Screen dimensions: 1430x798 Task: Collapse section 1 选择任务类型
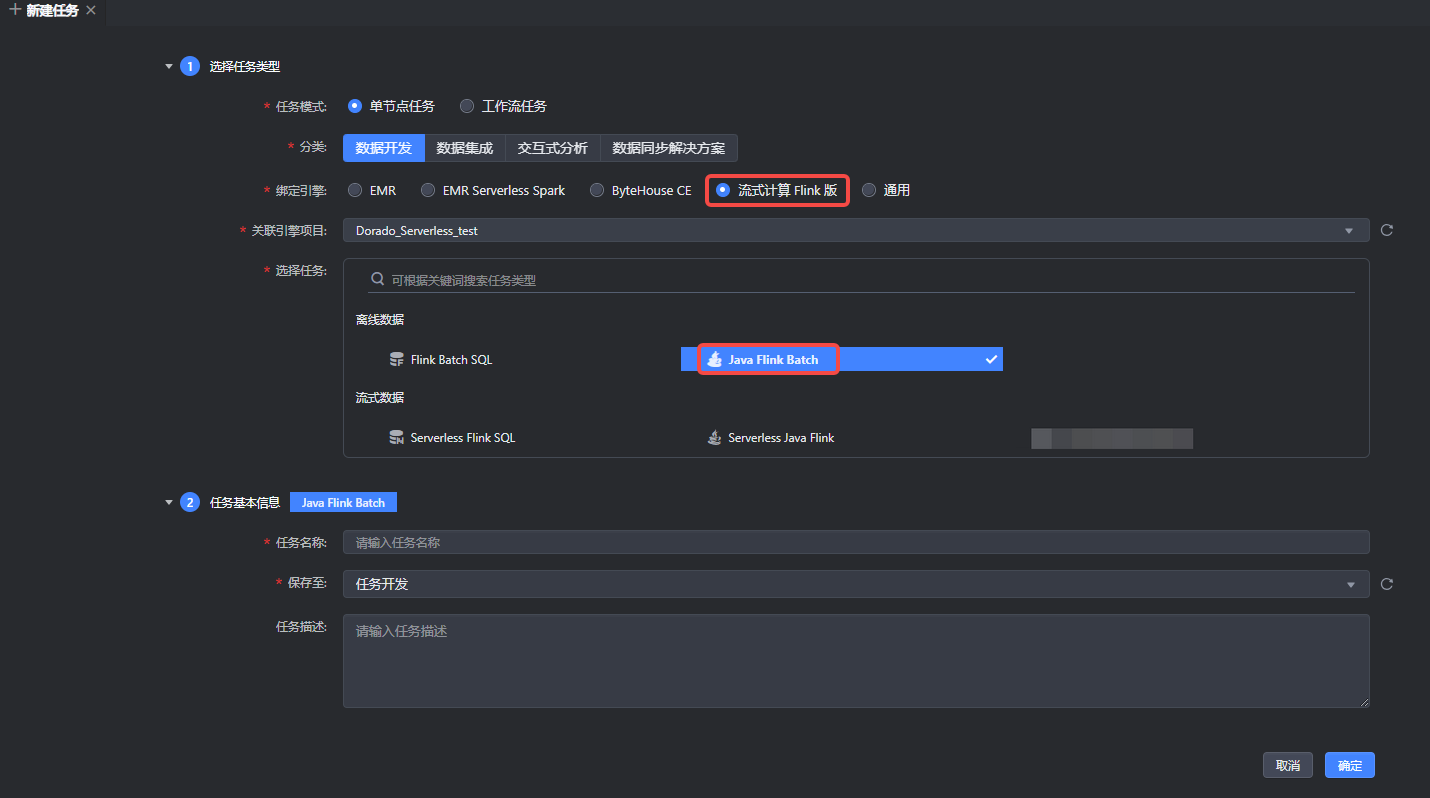tap(168, 67)
